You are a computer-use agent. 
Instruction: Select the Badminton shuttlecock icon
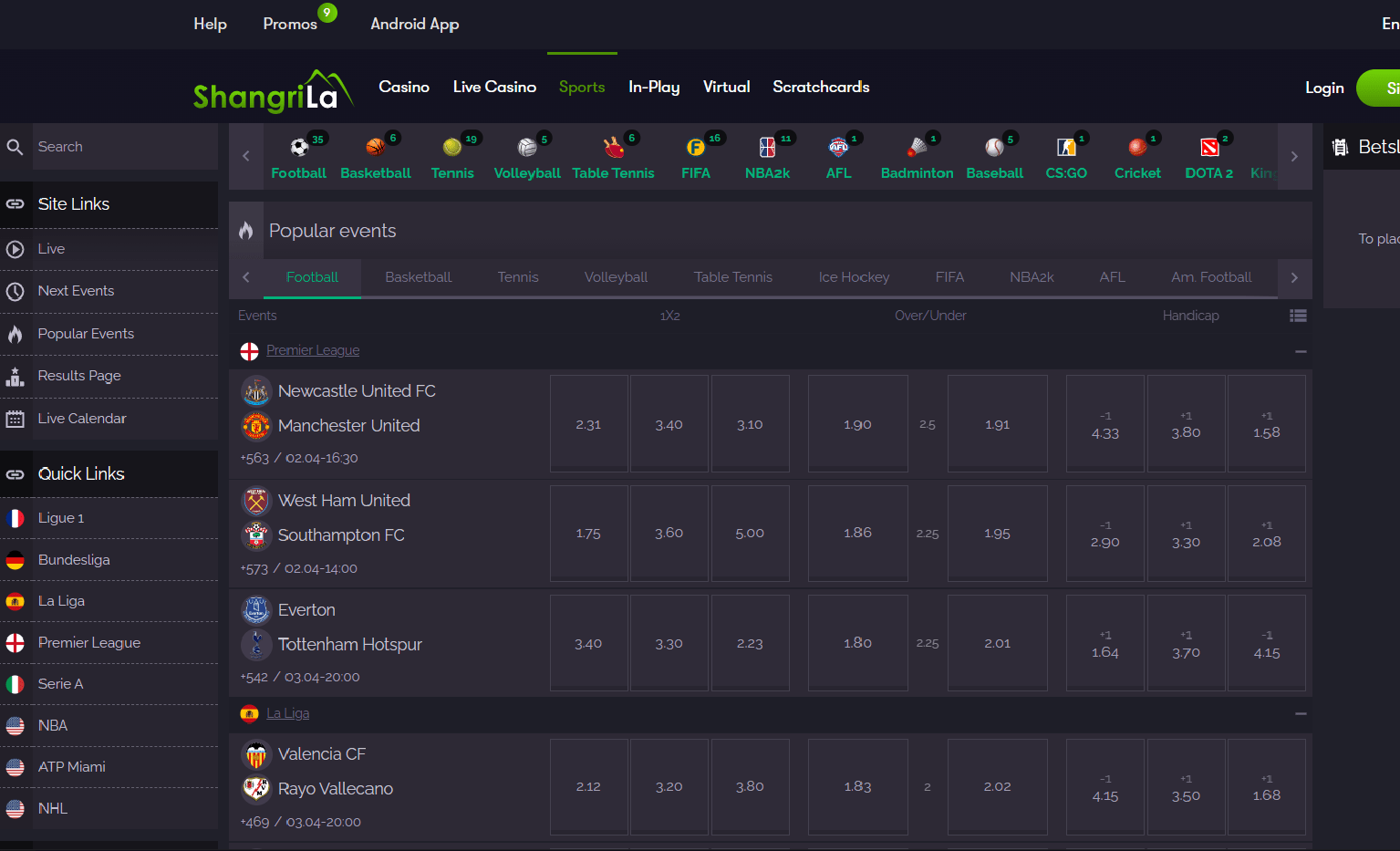pyautogui.click(x=917, y=148)
